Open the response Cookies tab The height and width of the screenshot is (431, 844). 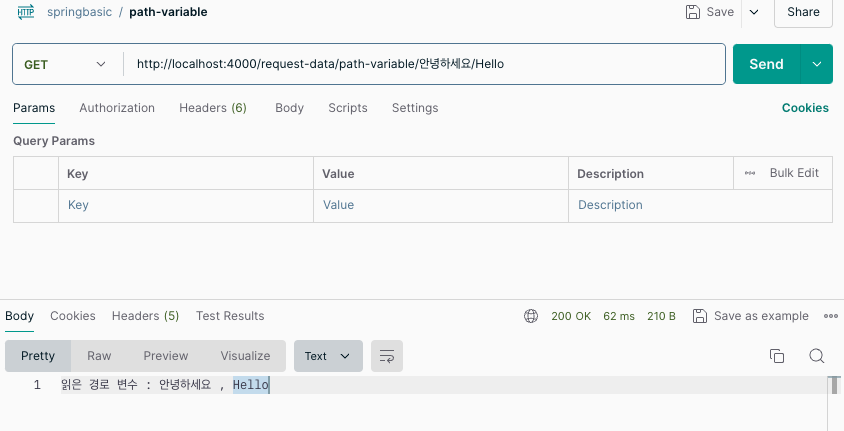tap(73, 316)
